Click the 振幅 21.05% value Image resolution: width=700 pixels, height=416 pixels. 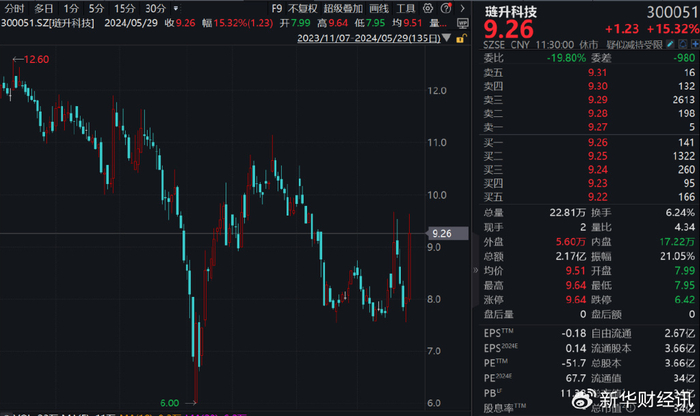click(678, 256)
